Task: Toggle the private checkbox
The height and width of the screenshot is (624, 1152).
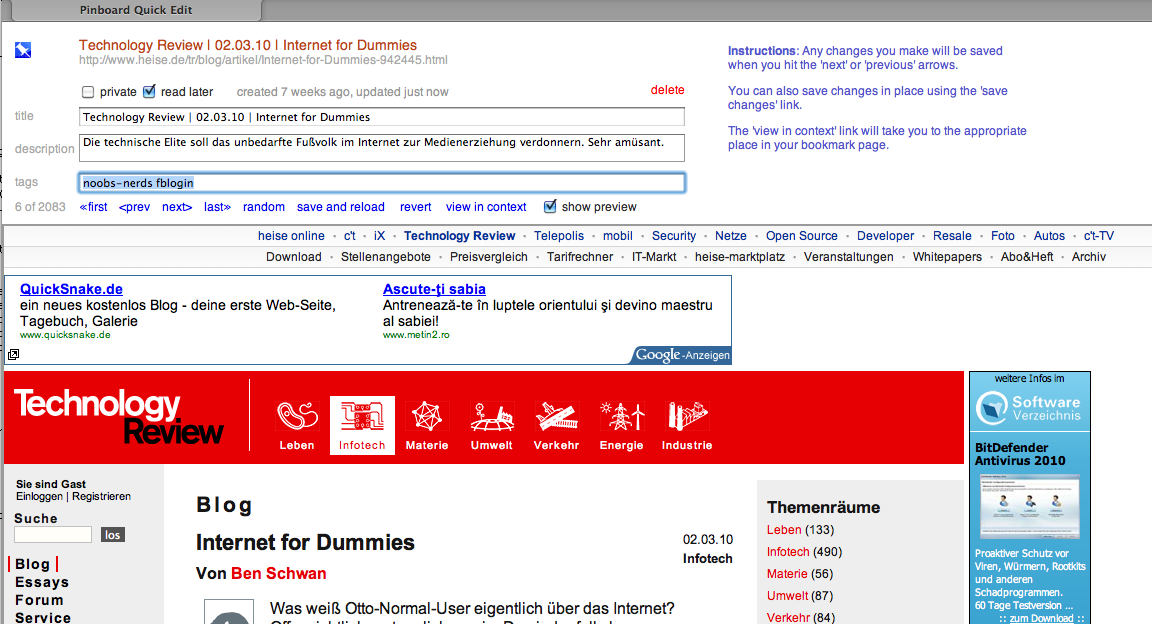Action: (x=88, y=92)
